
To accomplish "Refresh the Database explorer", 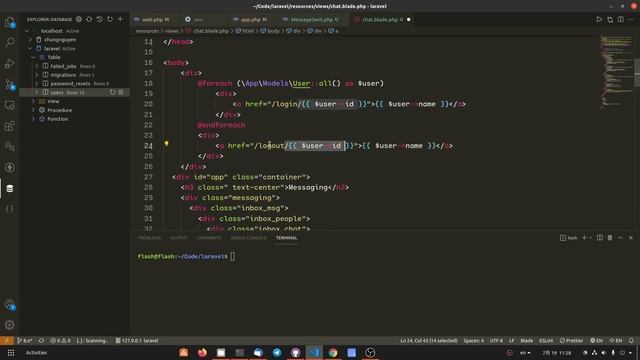I will pyautogui.click(x=110, y=19).
